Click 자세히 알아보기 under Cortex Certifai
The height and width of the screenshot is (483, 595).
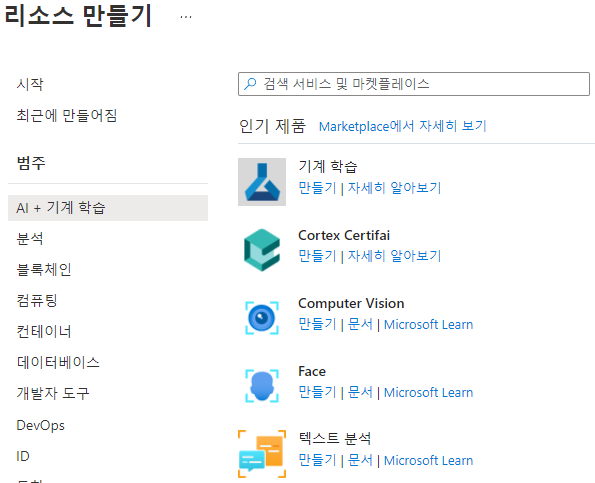395,255
